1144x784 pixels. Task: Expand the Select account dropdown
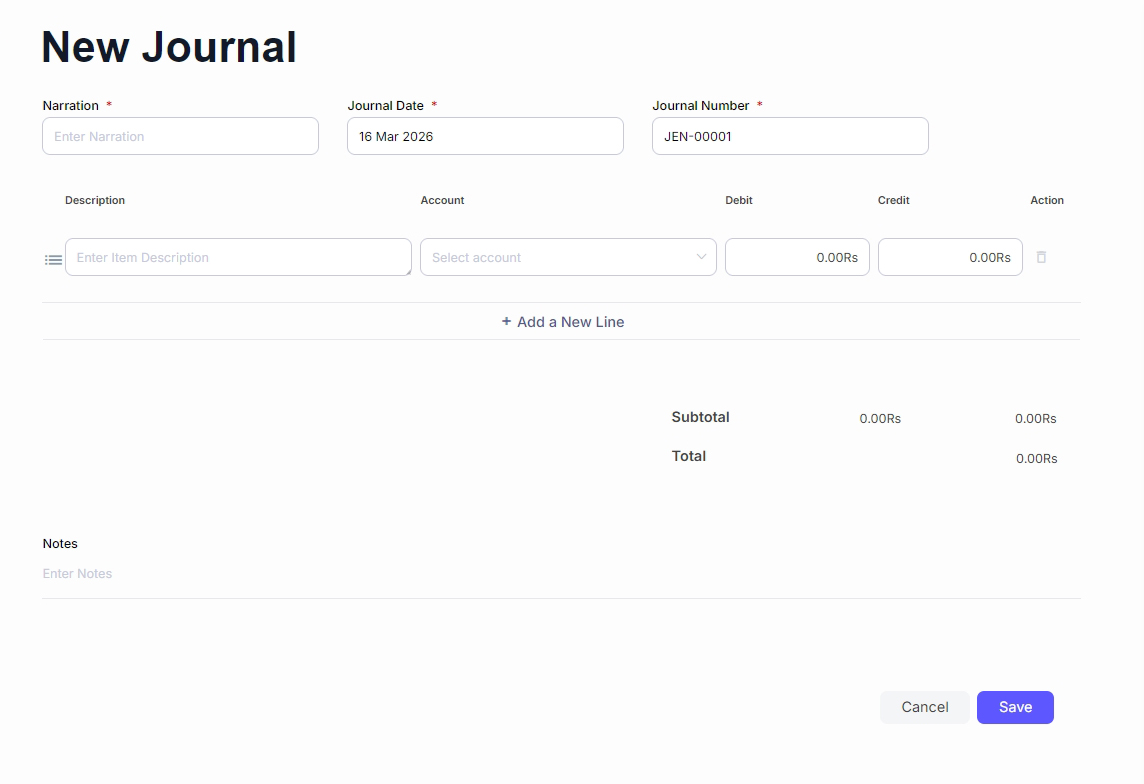point(568,257)
